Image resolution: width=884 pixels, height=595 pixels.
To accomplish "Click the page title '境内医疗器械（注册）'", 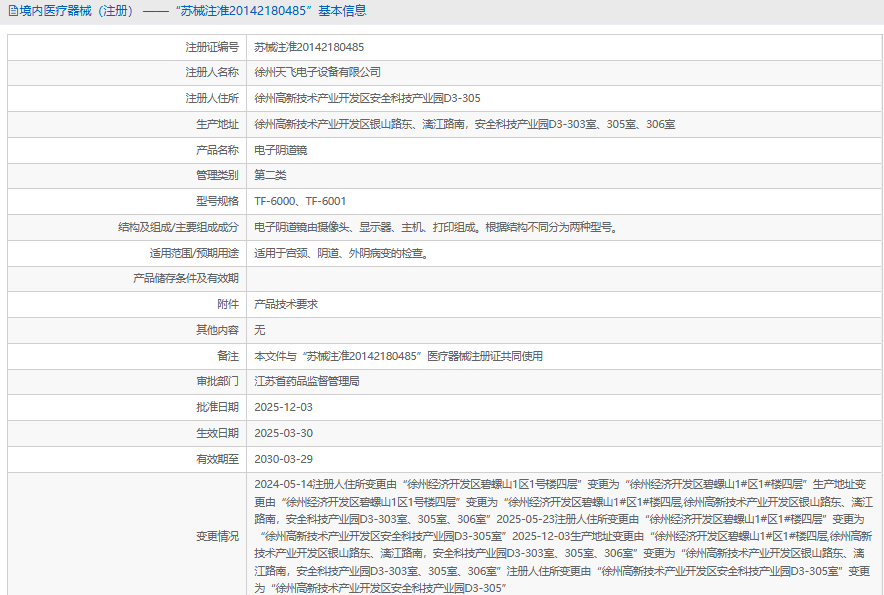I will point(78,11).
